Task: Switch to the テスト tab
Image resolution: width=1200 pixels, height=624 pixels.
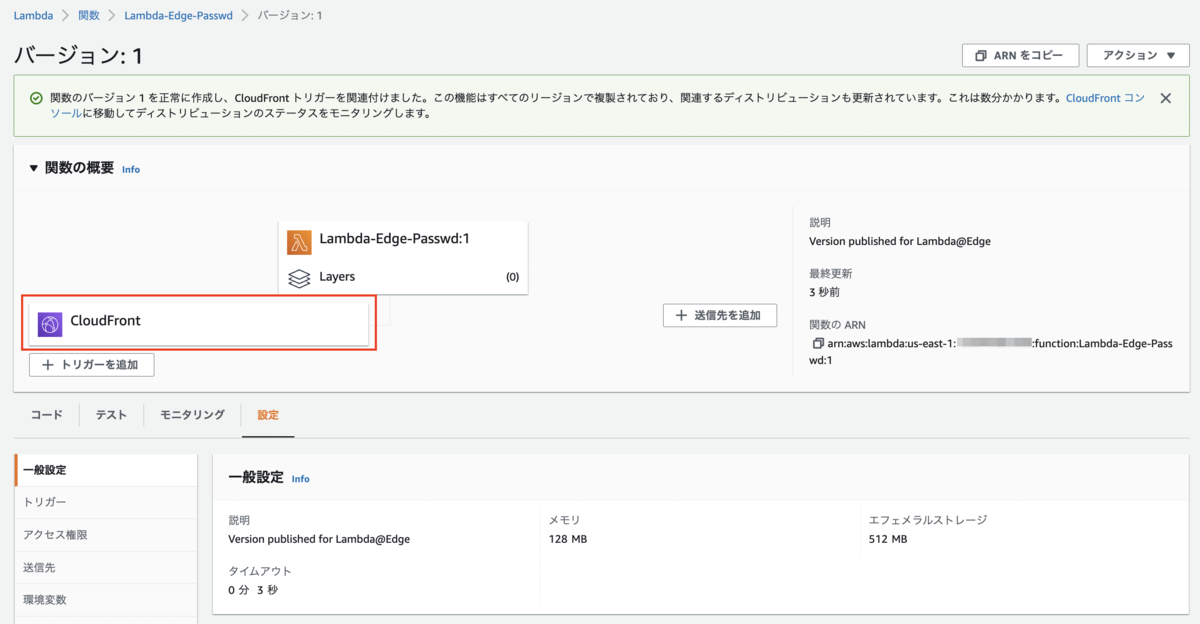Action: point(111,415)
